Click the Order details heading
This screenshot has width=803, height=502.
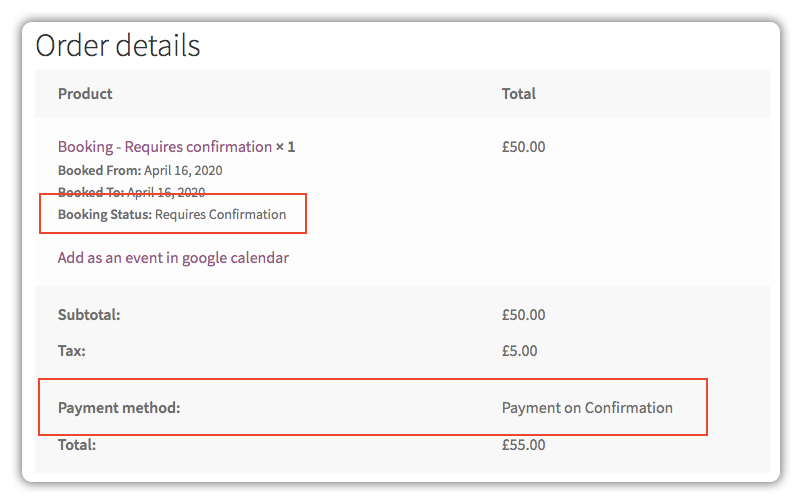pyautogui.click(x=118, y=45)
